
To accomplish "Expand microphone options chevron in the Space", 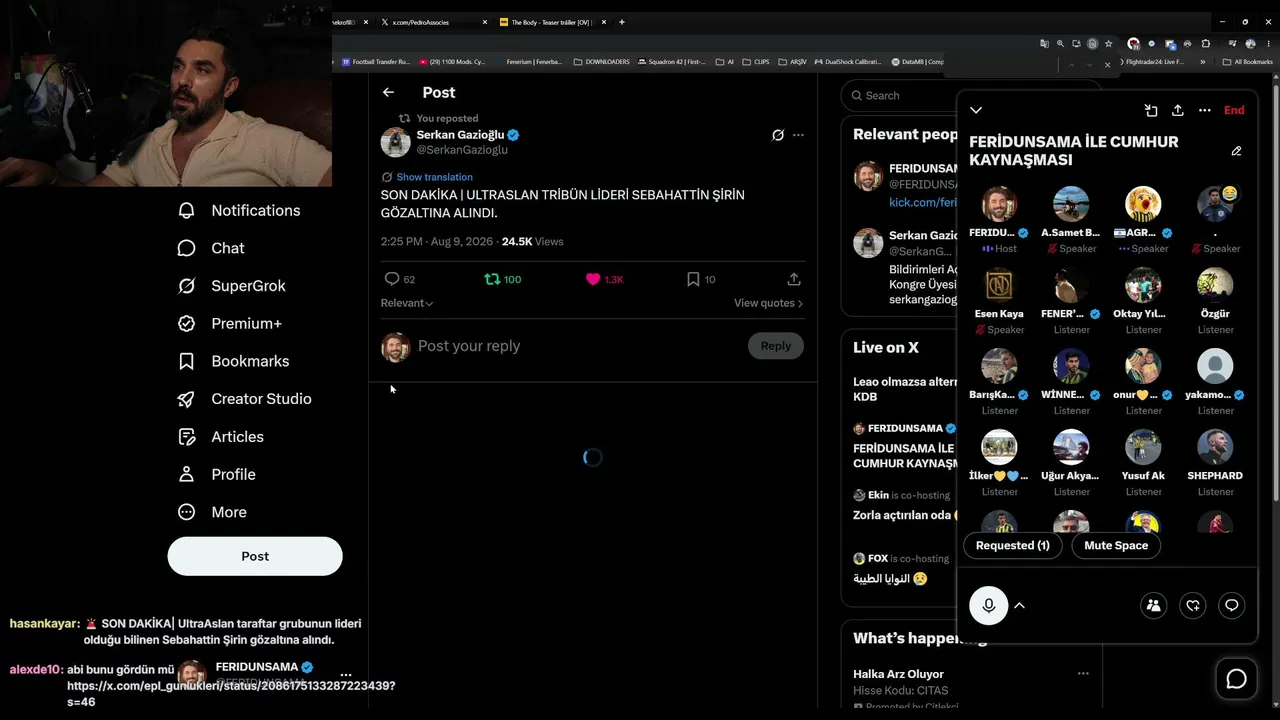I will [1020, 605].
